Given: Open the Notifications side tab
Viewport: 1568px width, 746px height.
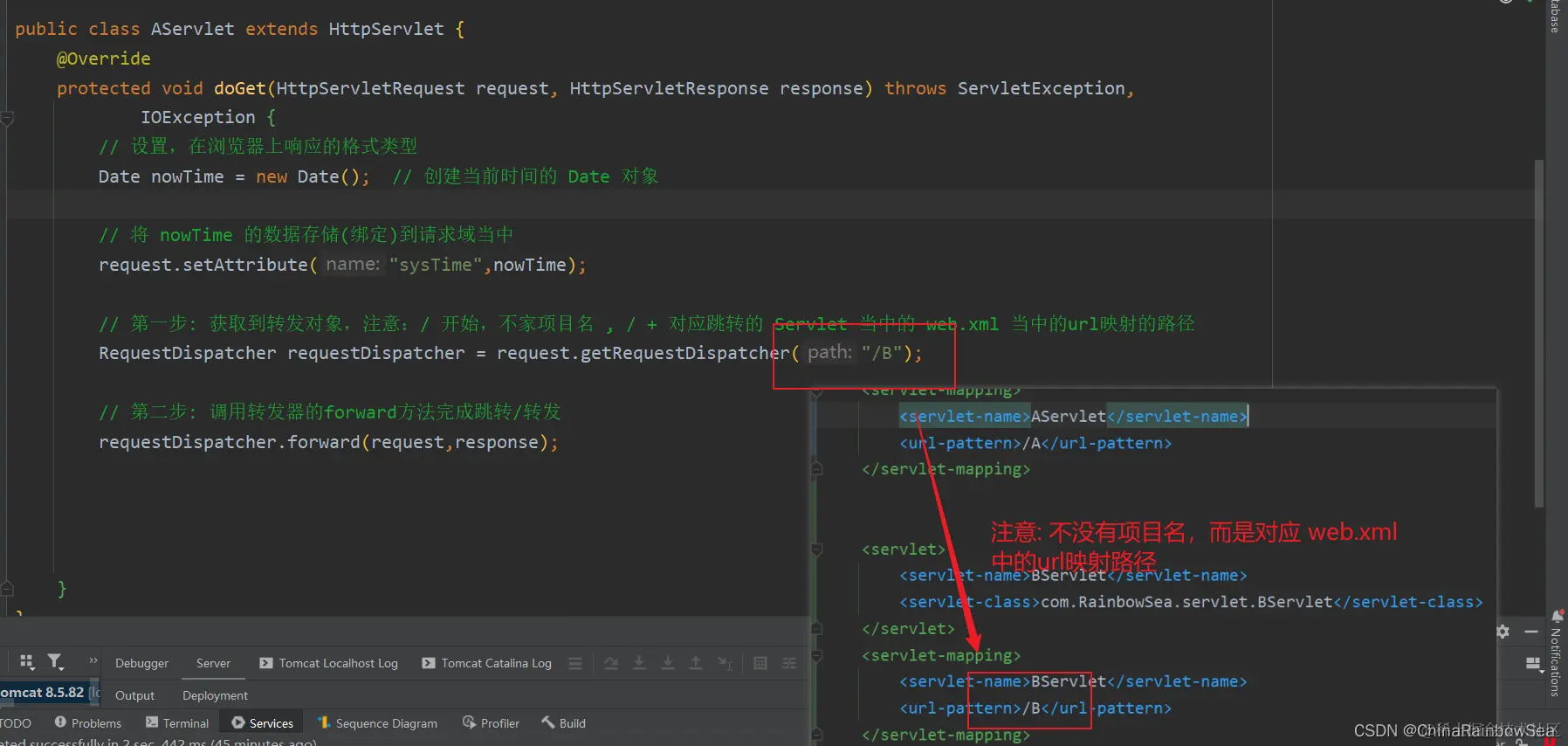Looking at the screenshot, I should [x=1556, y=662].
